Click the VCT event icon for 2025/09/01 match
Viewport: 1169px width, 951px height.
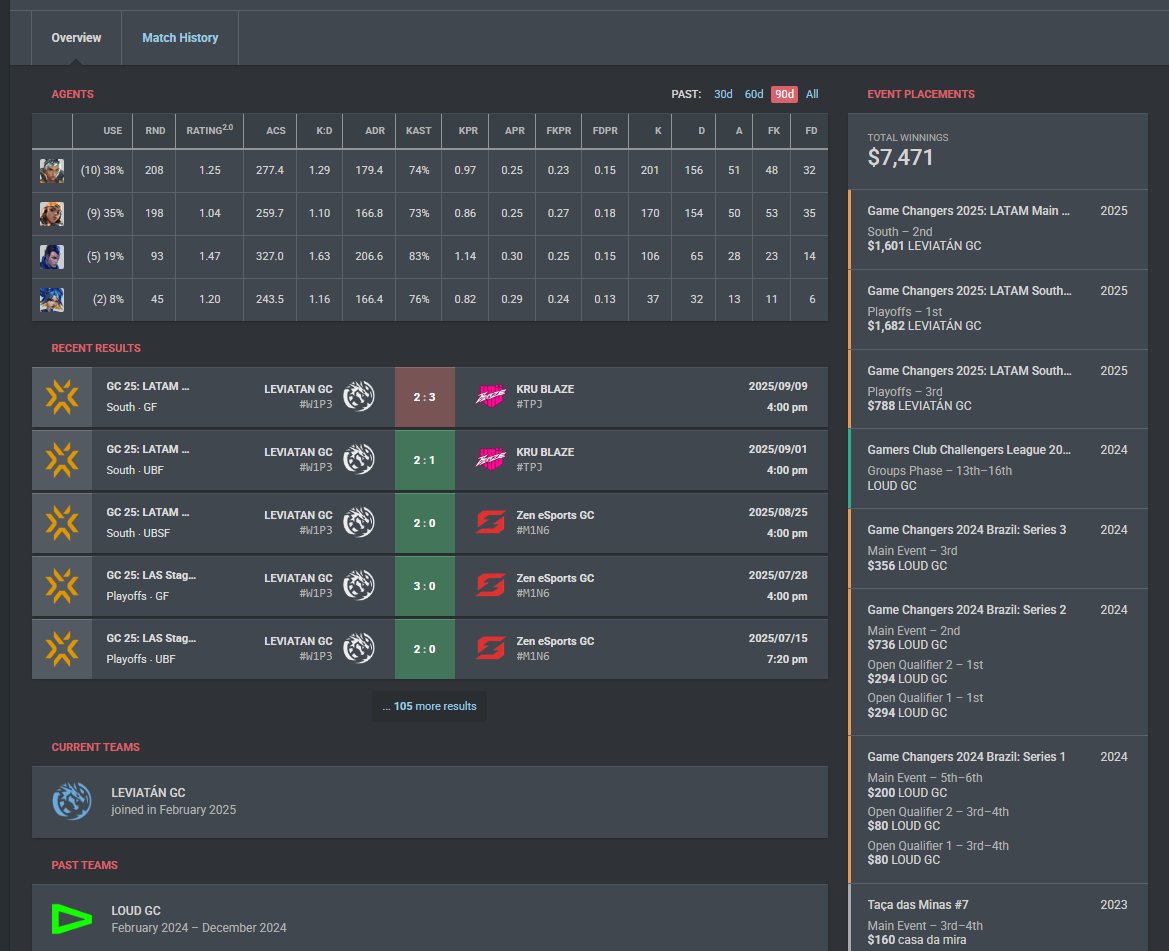pyautogui.click(x=62, y=460)
